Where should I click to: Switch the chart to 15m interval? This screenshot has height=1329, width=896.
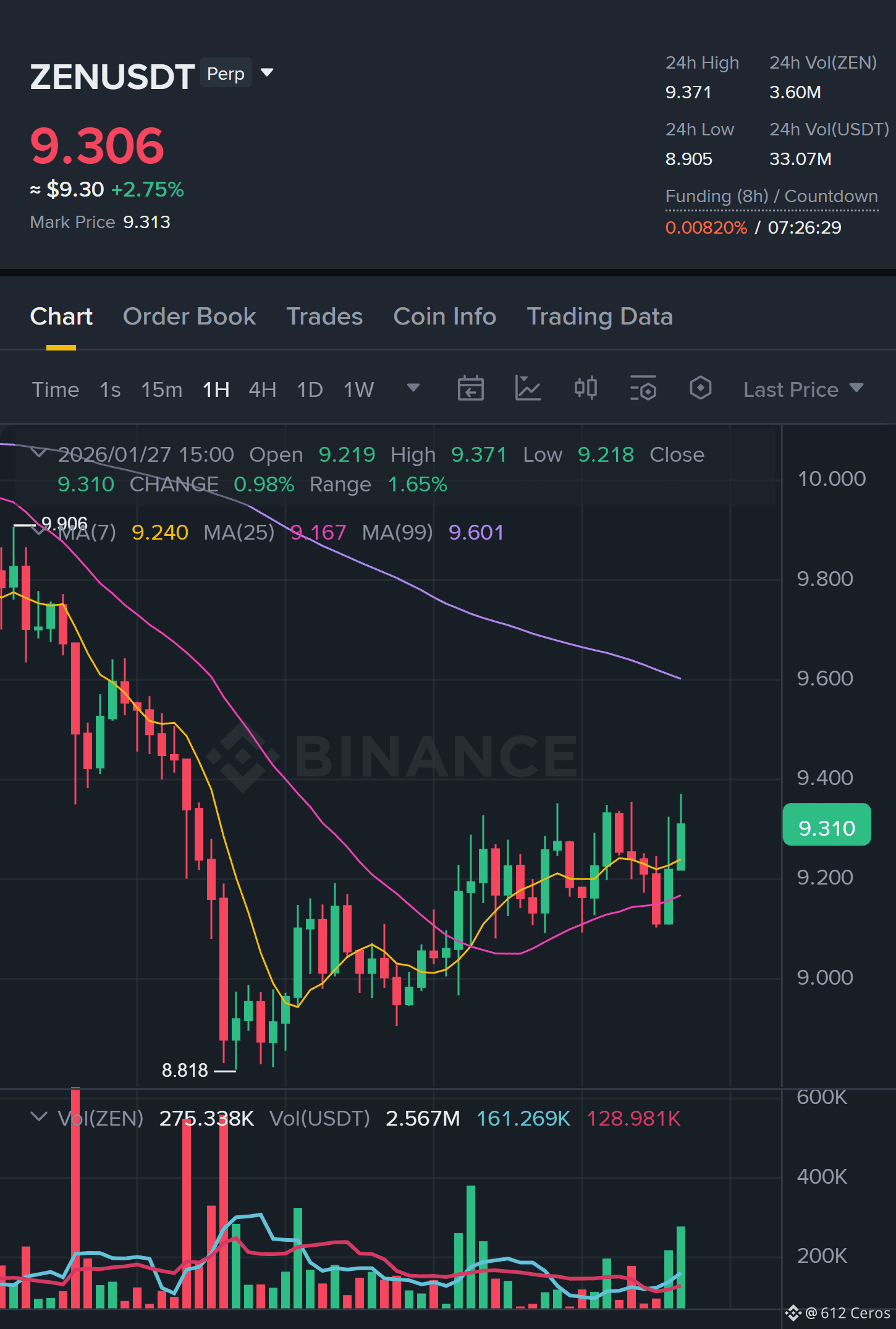161,389
